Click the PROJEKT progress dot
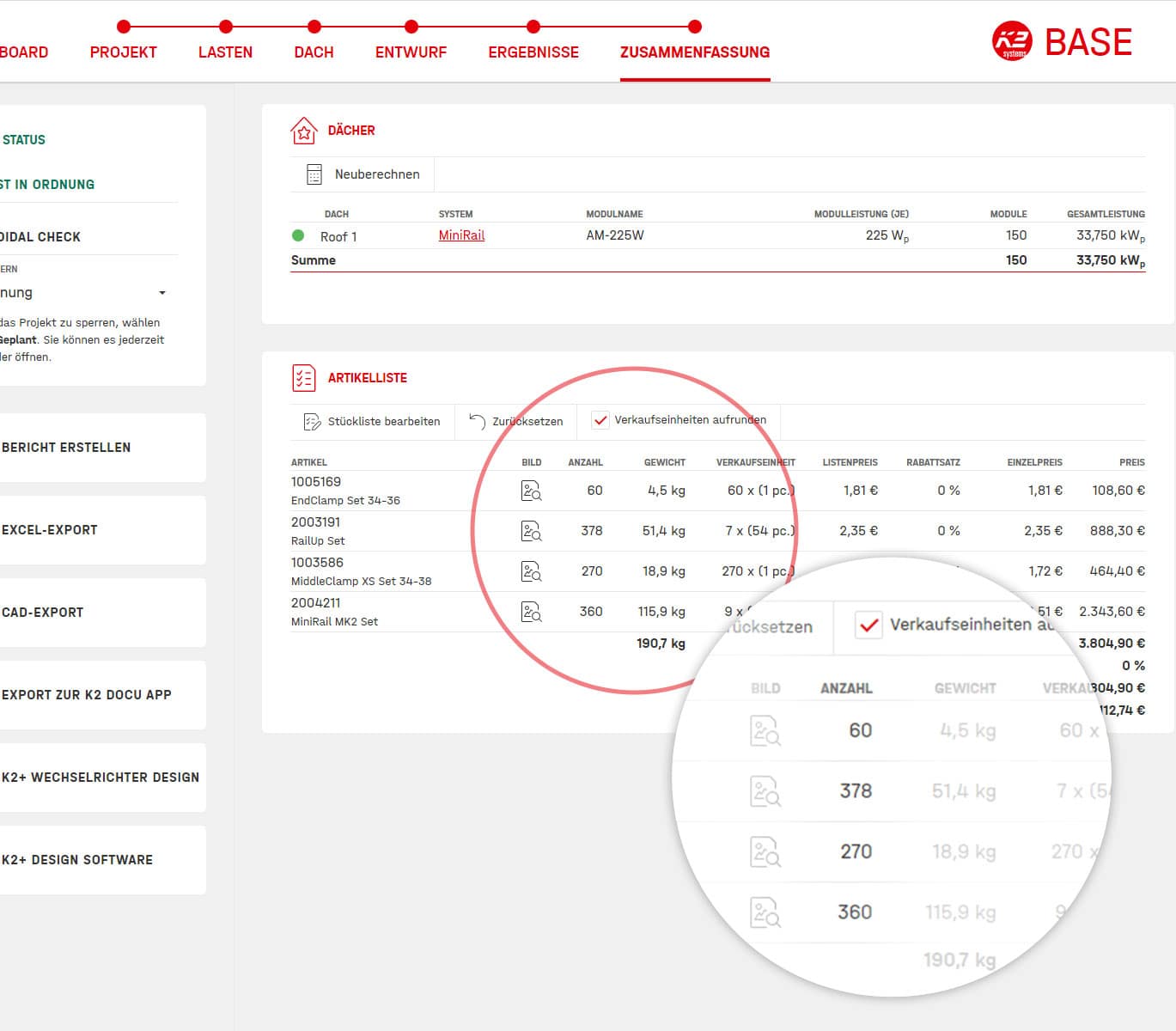1176x1031 pixels. (124, 27)
